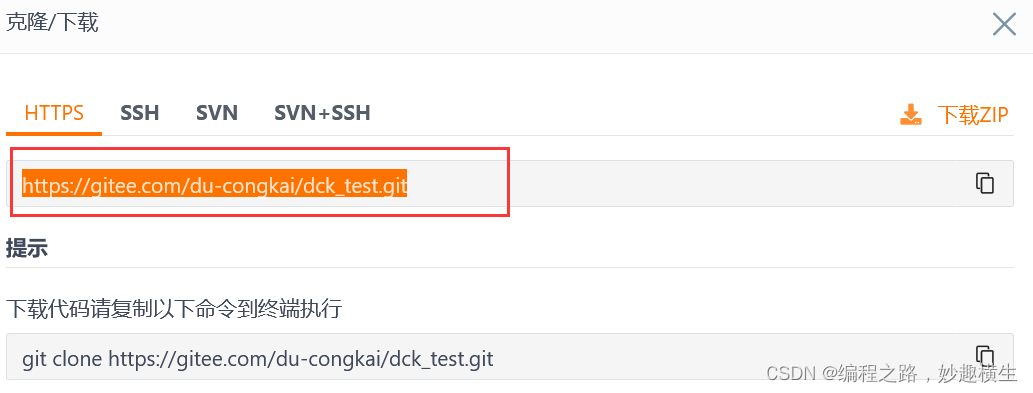The height and width of the screenshot is (393, 1033).
Task: Click the CSDN watermark text
Action: coord(891,374)
